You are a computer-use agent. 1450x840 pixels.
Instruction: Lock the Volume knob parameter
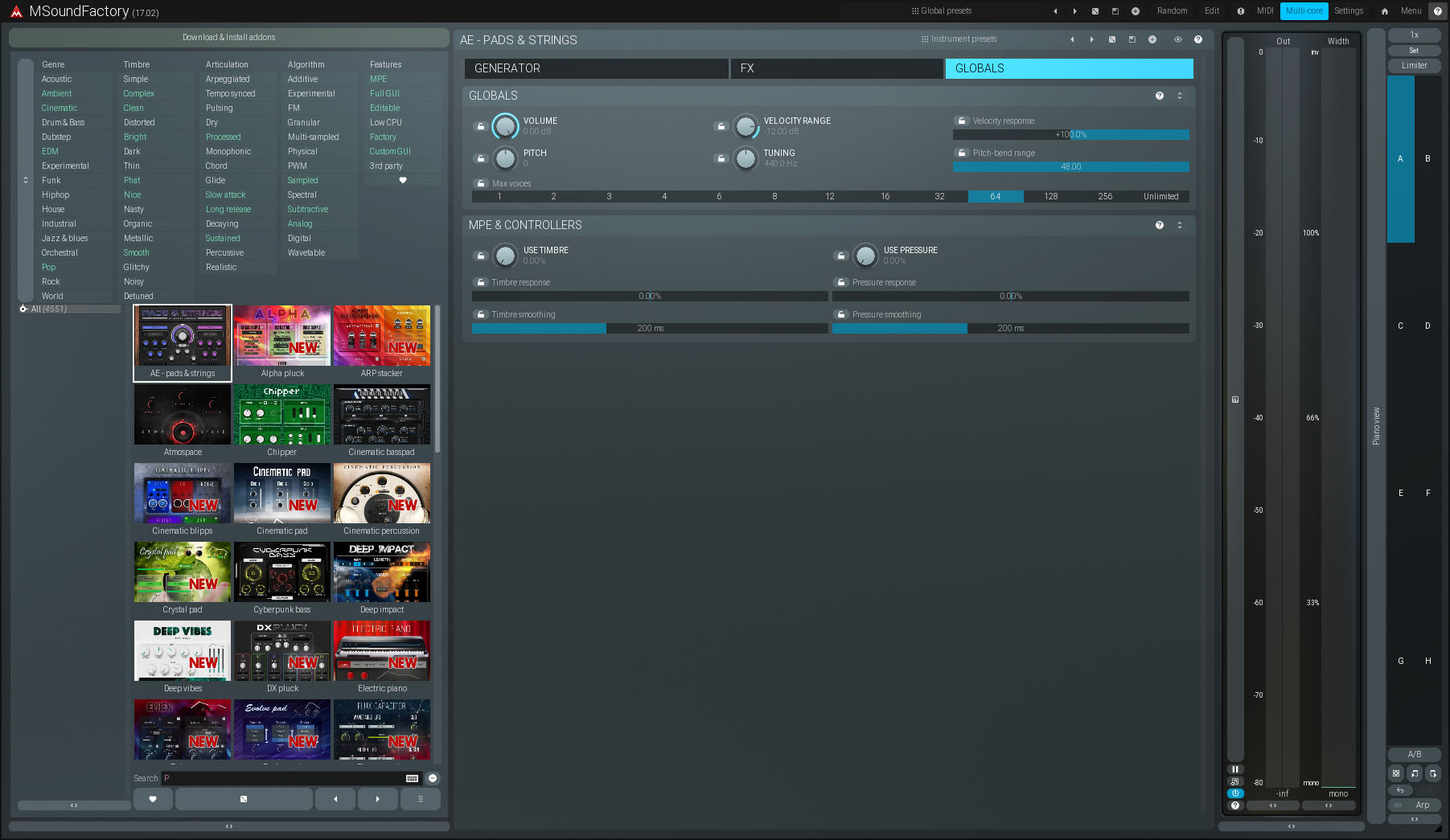pyautogui.click(x=480, y=126)
